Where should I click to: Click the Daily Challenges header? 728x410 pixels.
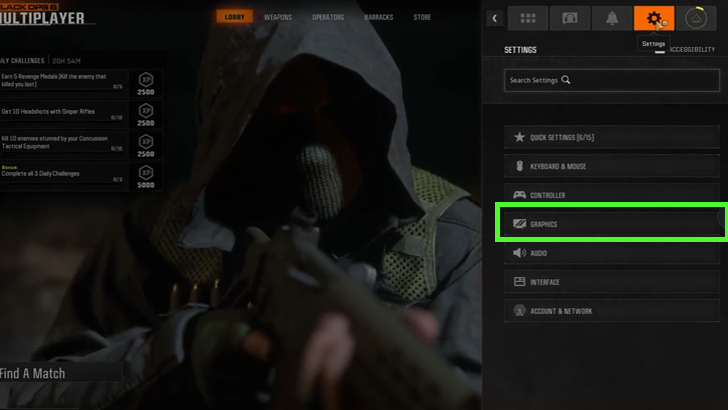pyautogui.click(x=22, y=61)
